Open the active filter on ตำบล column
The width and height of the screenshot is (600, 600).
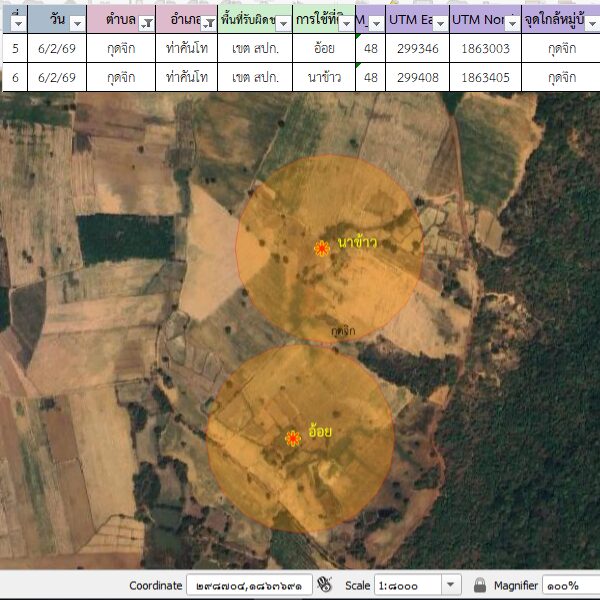[x=146, y=21]
